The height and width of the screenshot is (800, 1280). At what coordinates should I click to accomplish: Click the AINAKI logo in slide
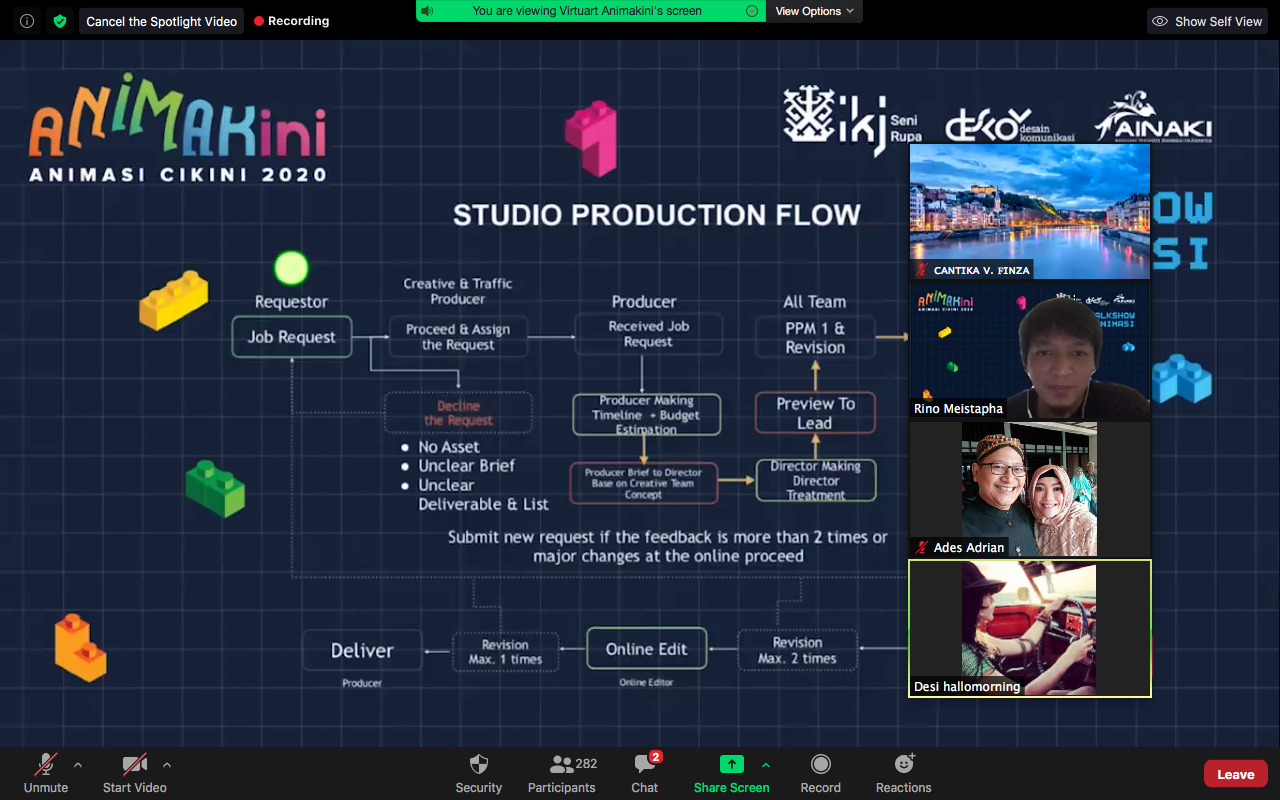click(1152, 118)
